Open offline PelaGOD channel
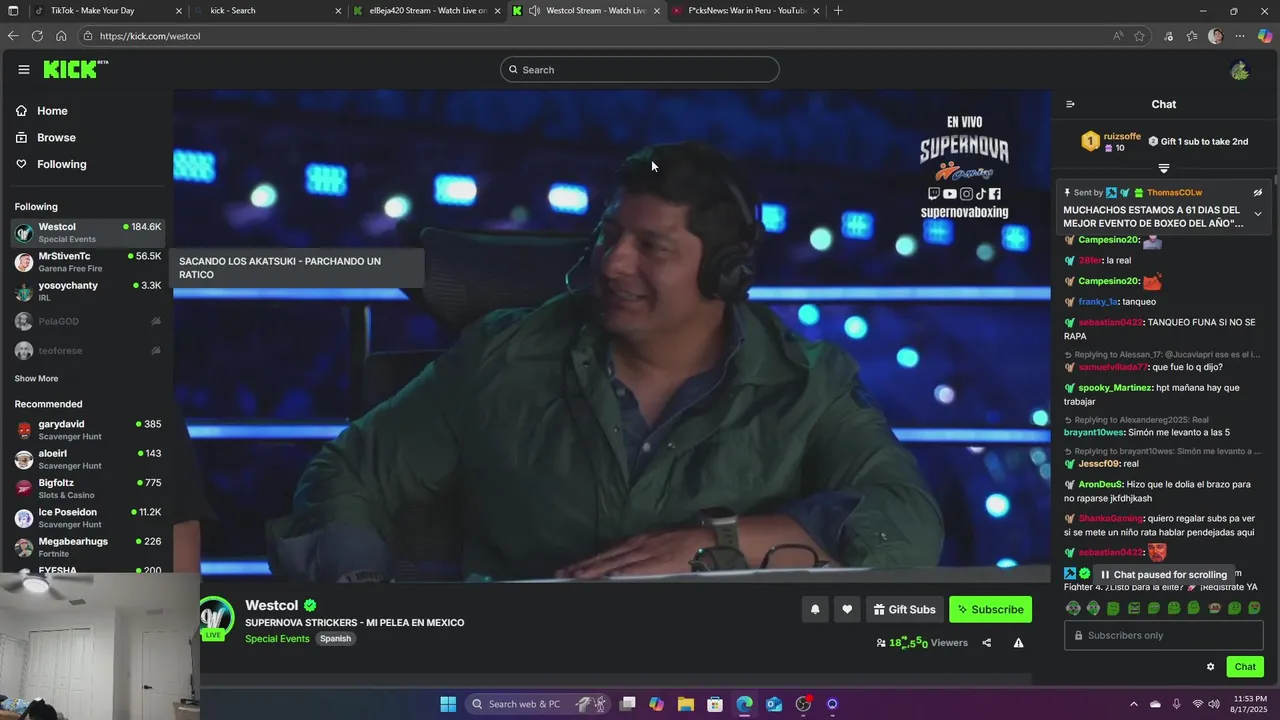Viewport: 1280px width, 720px height. (x=88, y=321)
